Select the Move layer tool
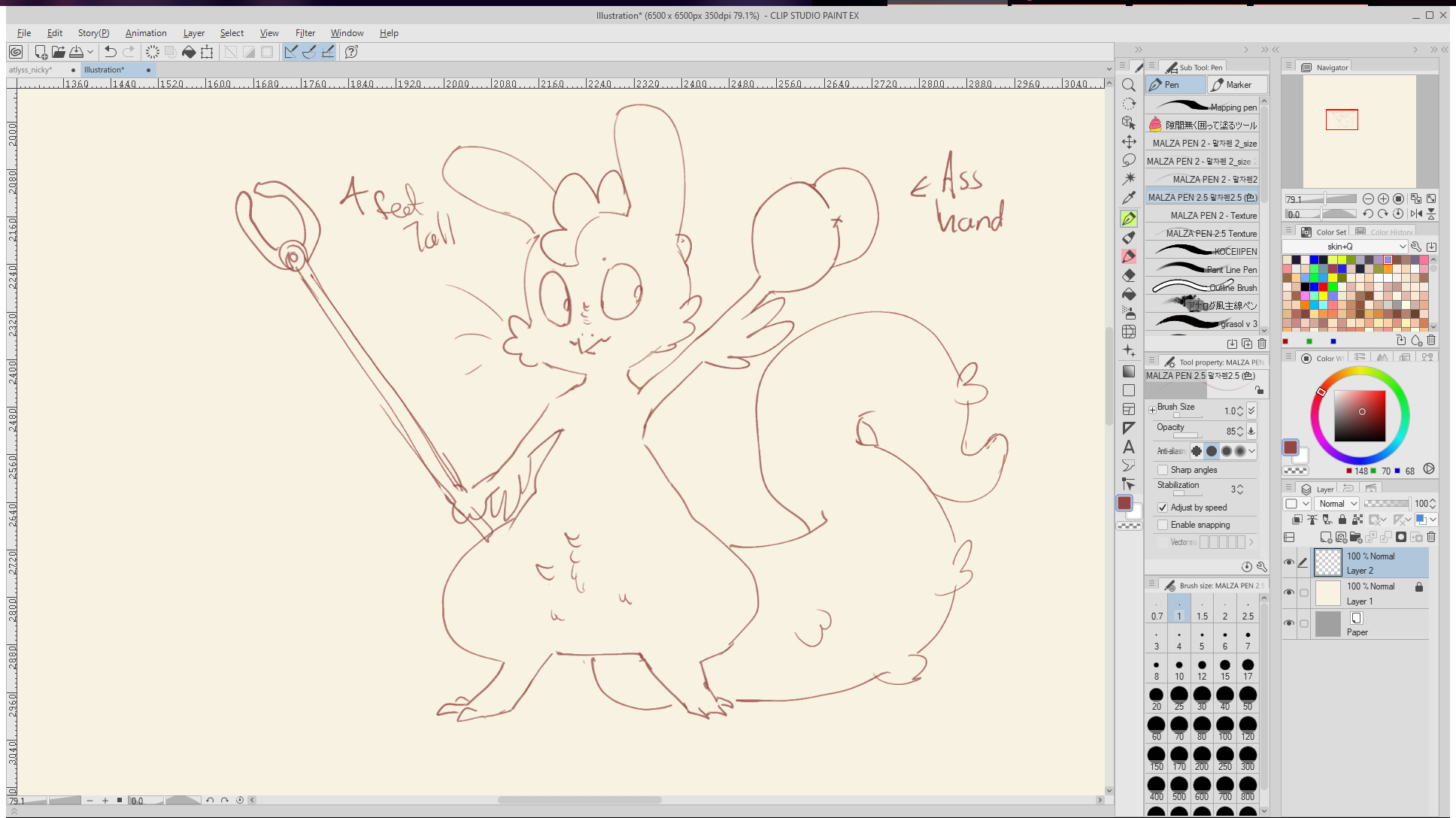This screenshot has height=818, width=1456. 1128,141
